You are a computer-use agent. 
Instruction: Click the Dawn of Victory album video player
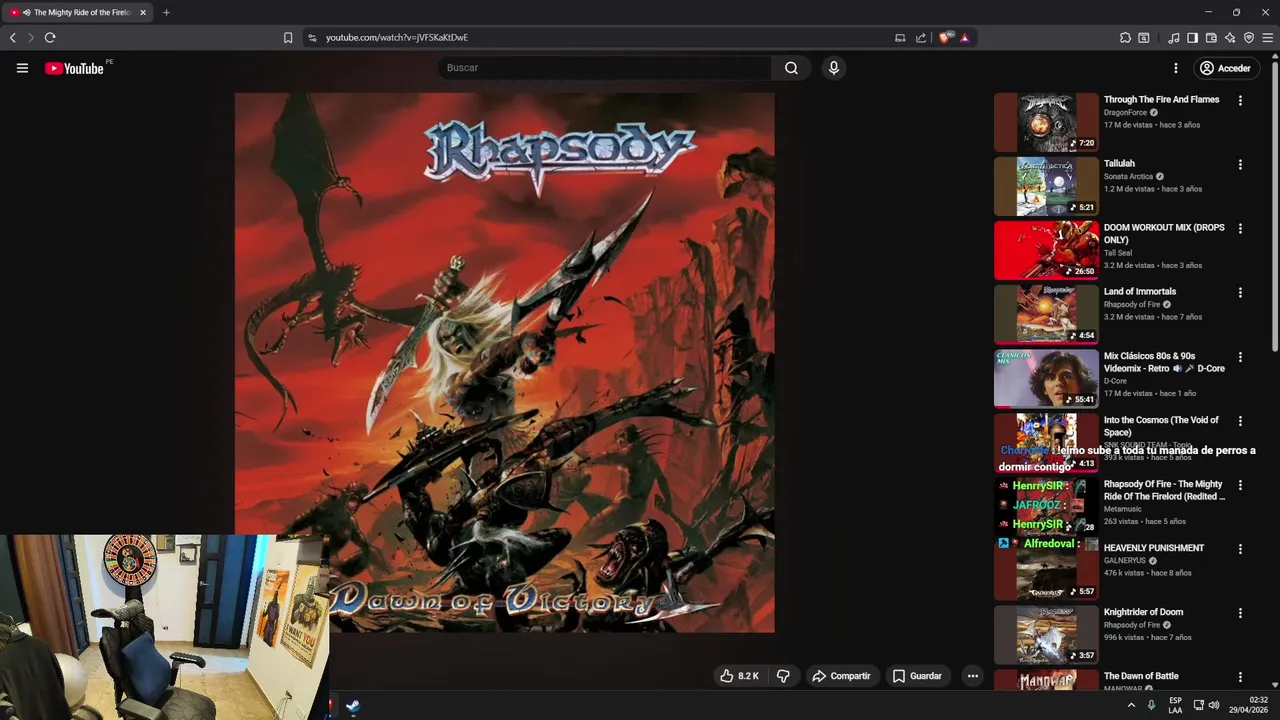pyautogui.click(x=504, y=362)
